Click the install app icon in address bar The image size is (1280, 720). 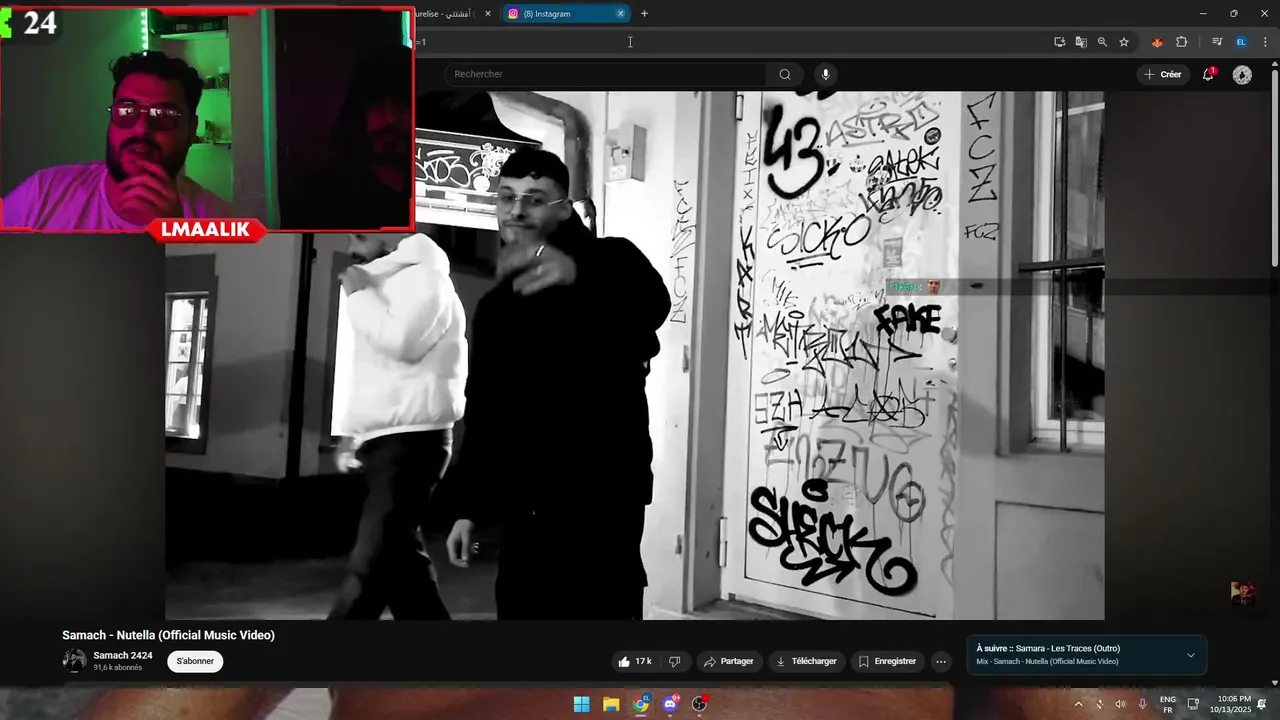(x=1059, y=42)
